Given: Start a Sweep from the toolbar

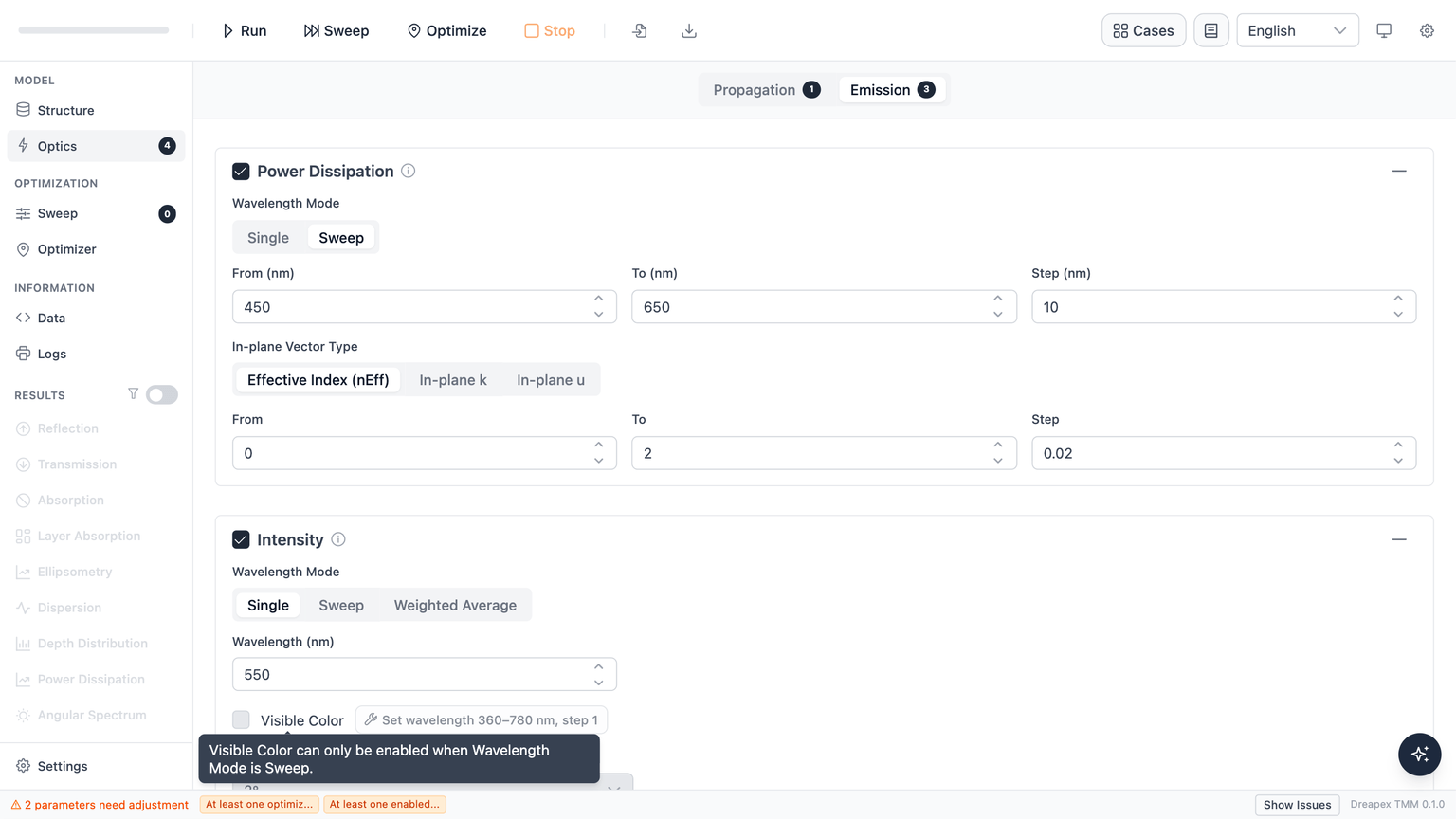Looking at the screenshot, I should click(337, 30).
